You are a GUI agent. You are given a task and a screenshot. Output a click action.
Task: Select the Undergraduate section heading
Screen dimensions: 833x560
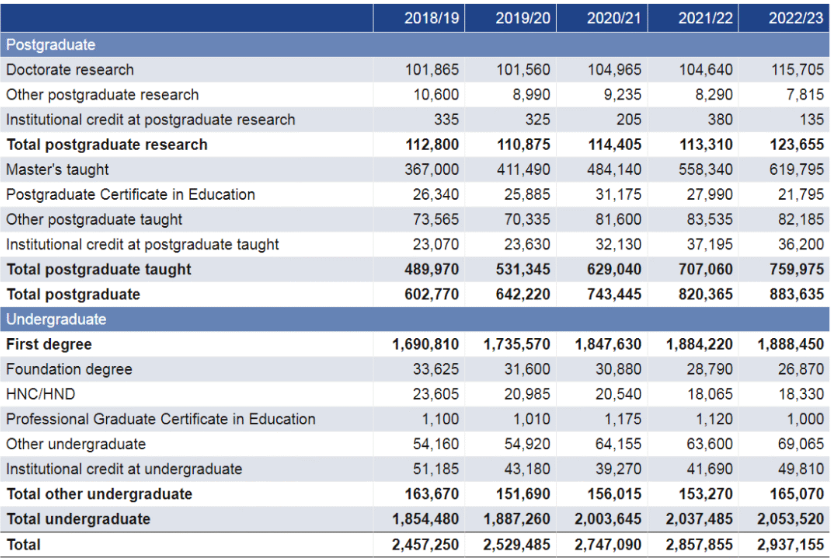(56, 319)
